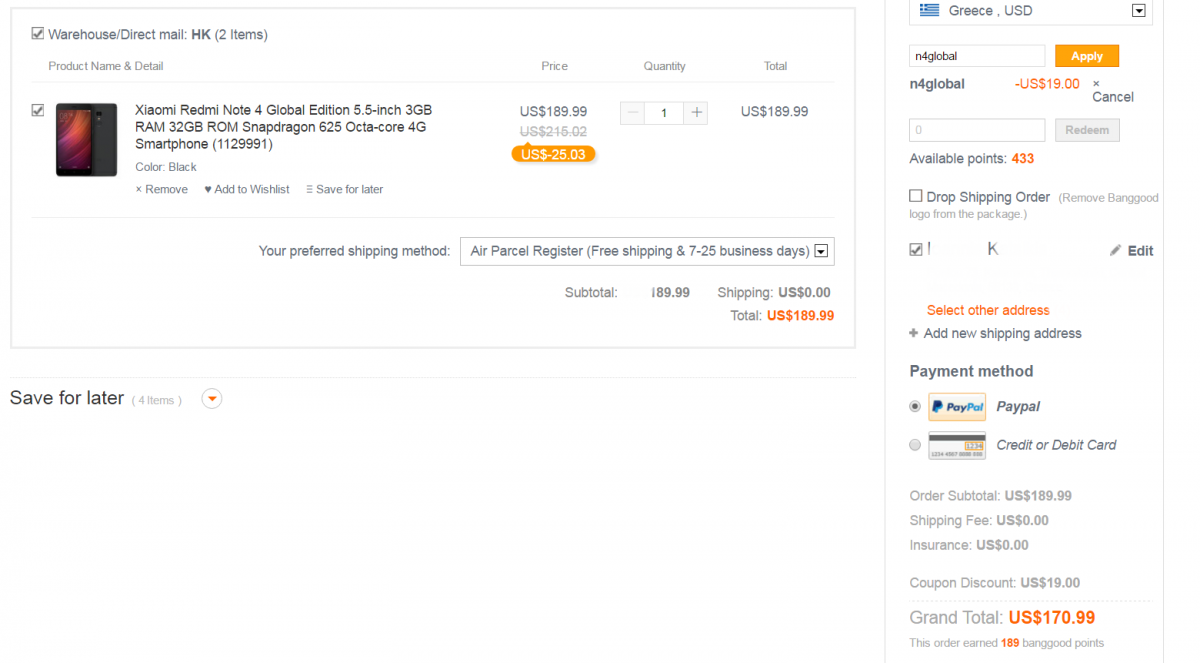Click the Grand Total US$170.99 amount
Viewport: 1200px width, 663px height.
(1051, 617)
